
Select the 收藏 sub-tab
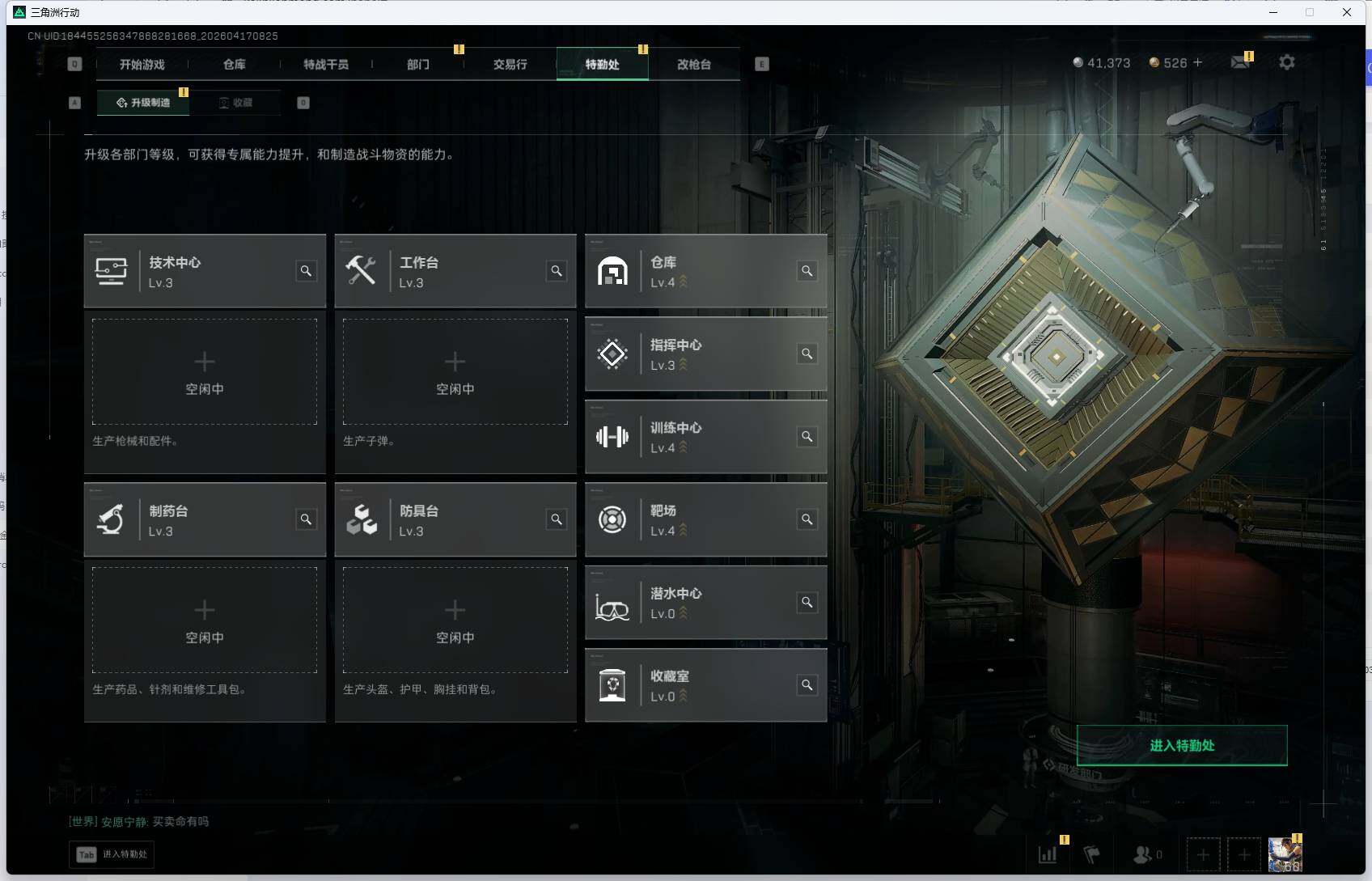[x=235, y=103]
